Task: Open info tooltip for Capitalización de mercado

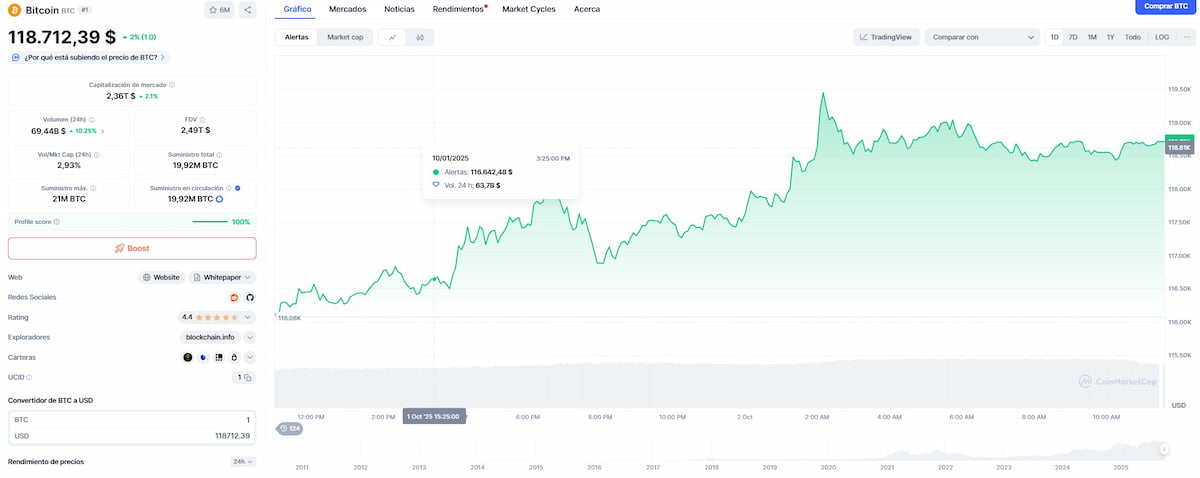Action: (x=172, y=85)
